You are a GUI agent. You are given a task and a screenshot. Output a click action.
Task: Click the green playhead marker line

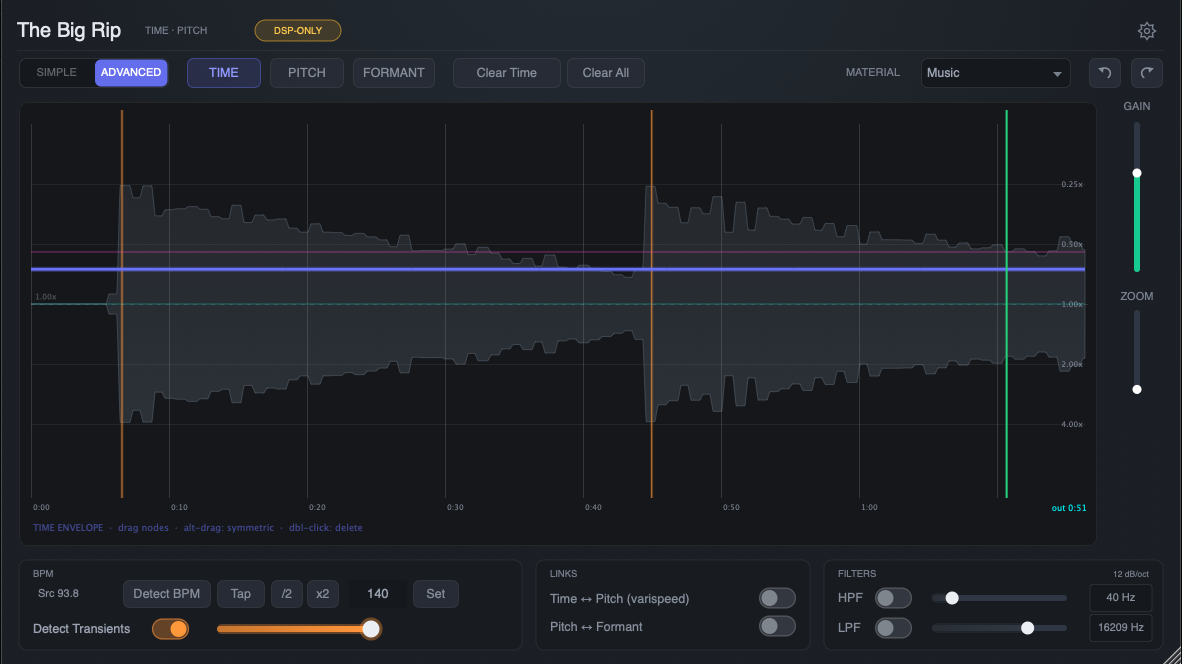click(x=1006, y=304)
